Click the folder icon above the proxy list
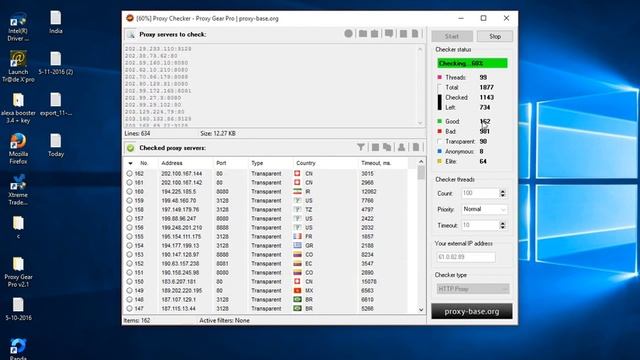640x360 pixels. [362, 34]
